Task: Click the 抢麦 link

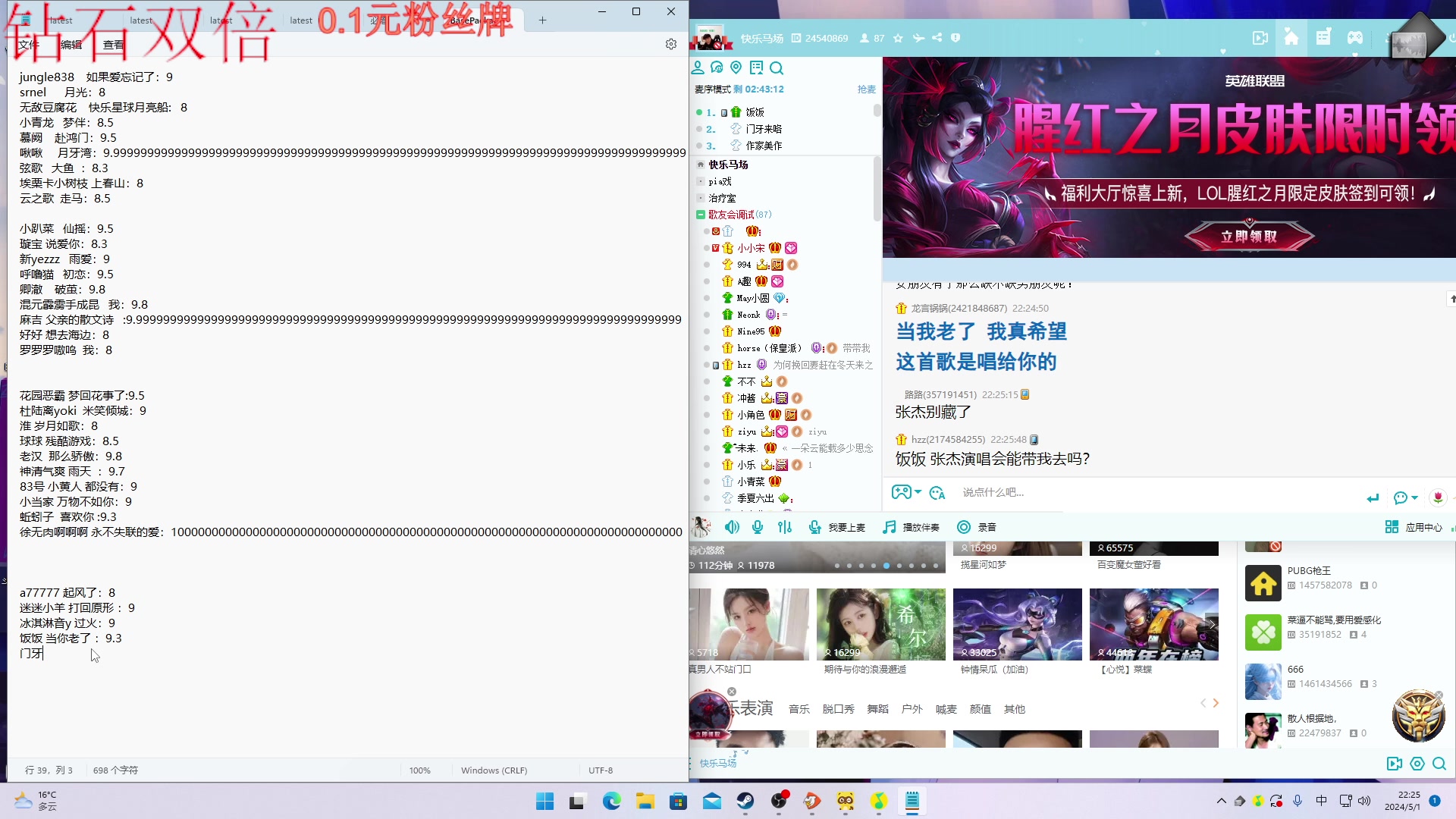Action: 866,89
